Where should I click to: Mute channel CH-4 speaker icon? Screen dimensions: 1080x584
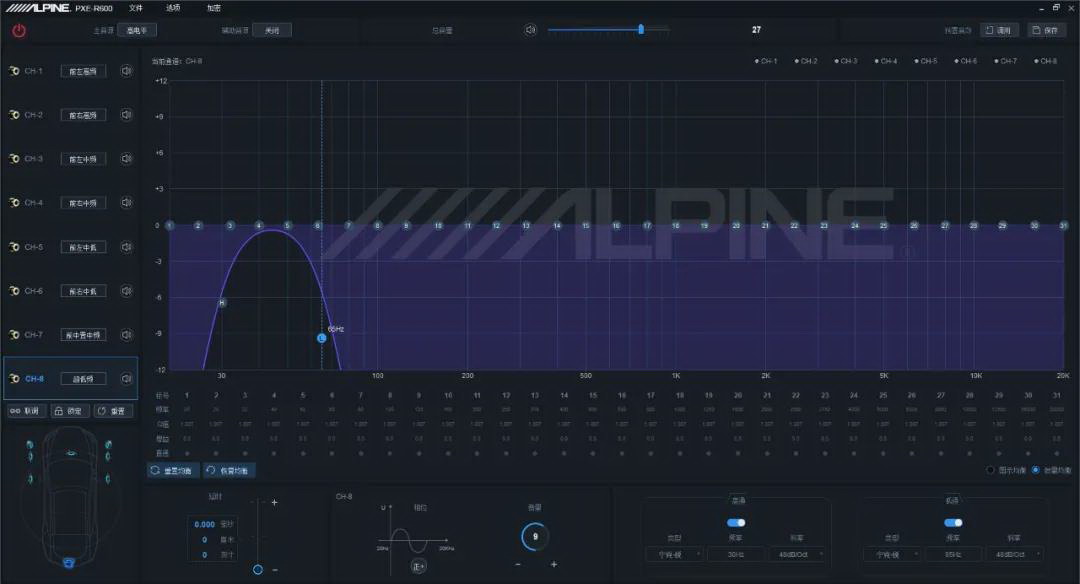coord(126,202)
